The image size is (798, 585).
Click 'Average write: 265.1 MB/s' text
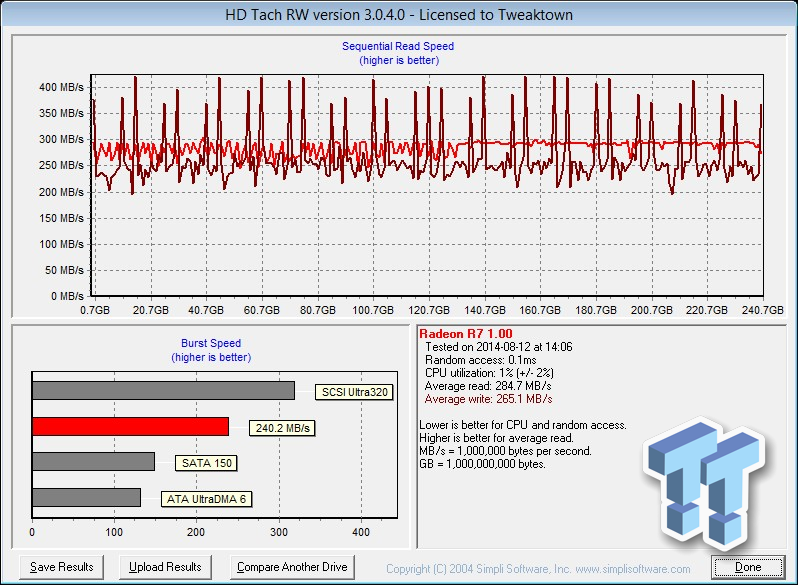pyautogui.click(x=489, y=399)
